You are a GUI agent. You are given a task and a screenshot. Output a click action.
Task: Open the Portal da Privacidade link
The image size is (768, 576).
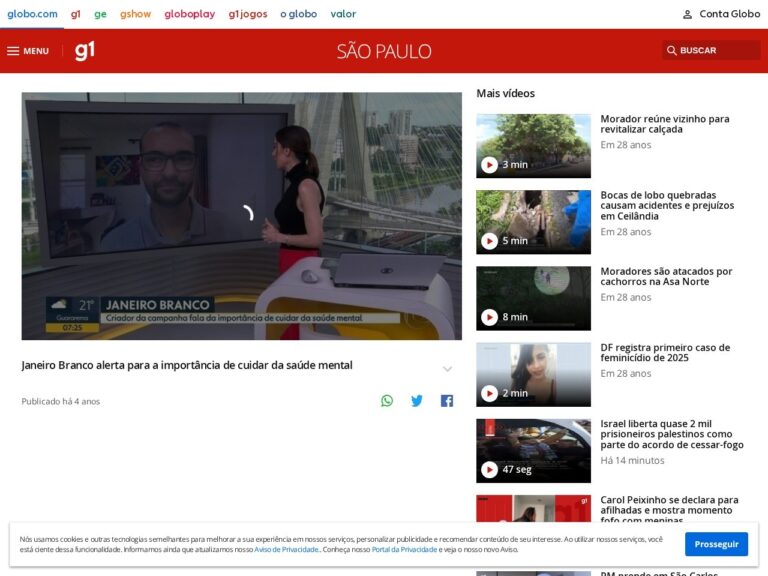point(404,549)
